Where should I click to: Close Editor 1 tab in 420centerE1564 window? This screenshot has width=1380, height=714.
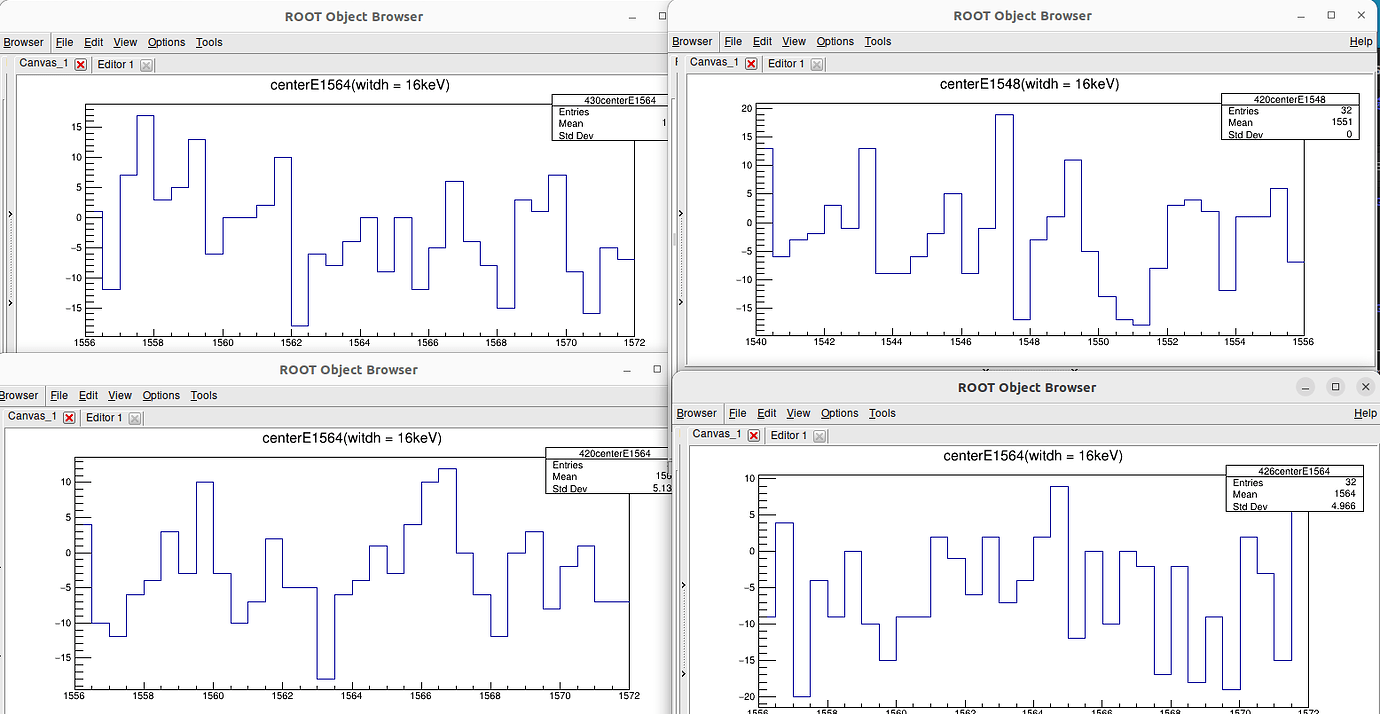coord(135,418)
